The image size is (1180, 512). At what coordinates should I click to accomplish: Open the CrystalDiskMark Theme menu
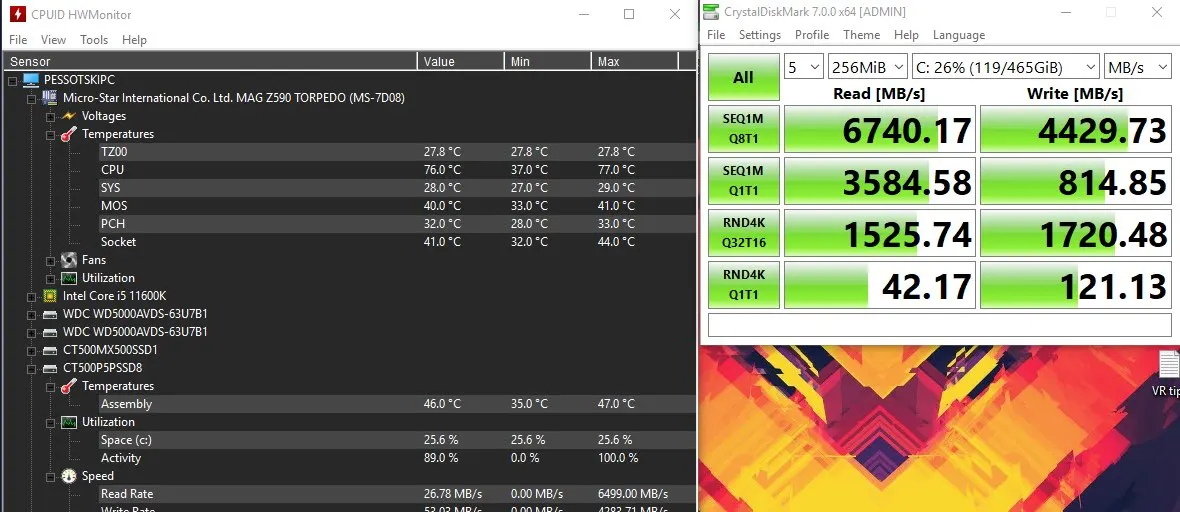[862, 35]
